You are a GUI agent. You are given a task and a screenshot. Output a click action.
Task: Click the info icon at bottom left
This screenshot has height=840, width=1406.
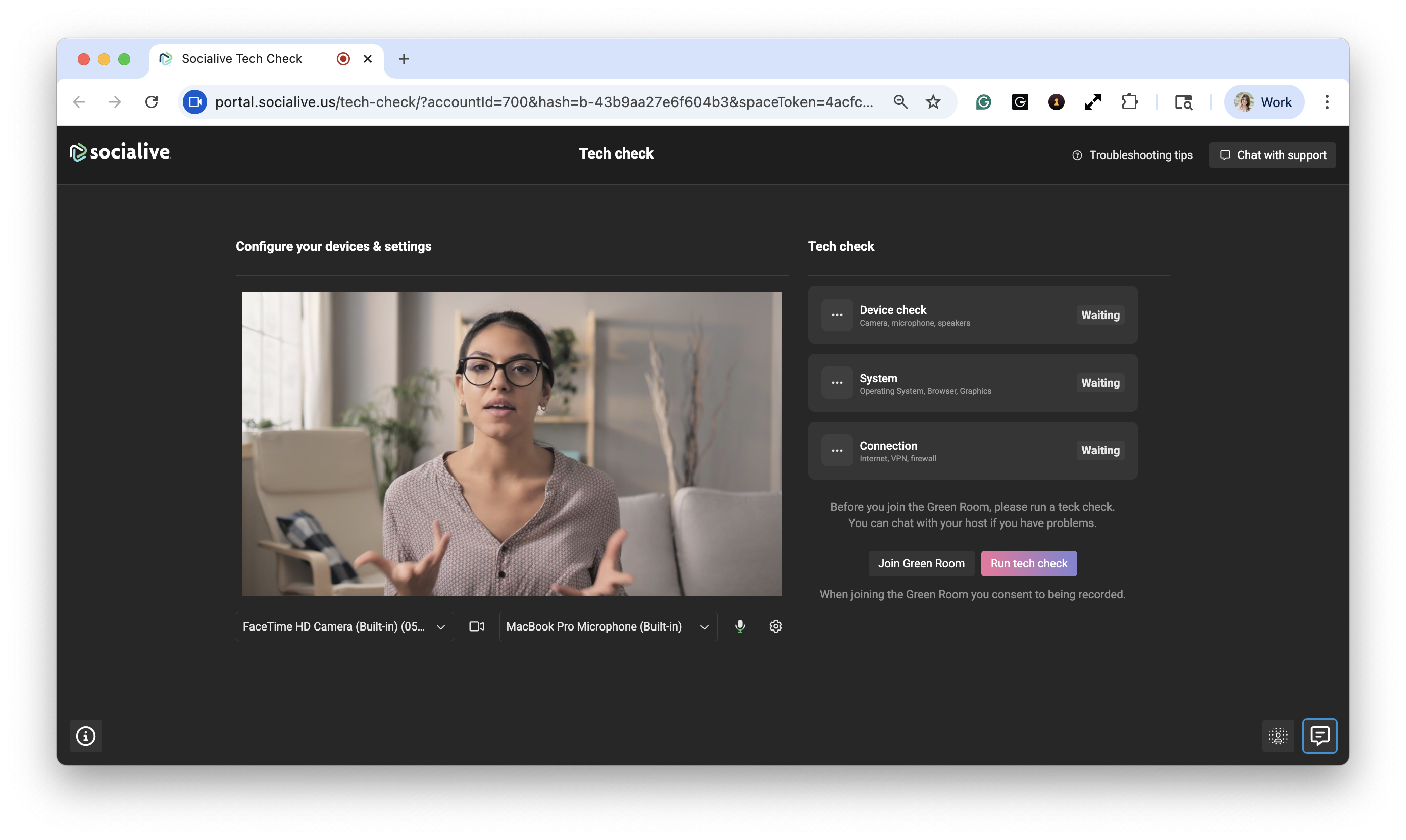pos(85,736)
